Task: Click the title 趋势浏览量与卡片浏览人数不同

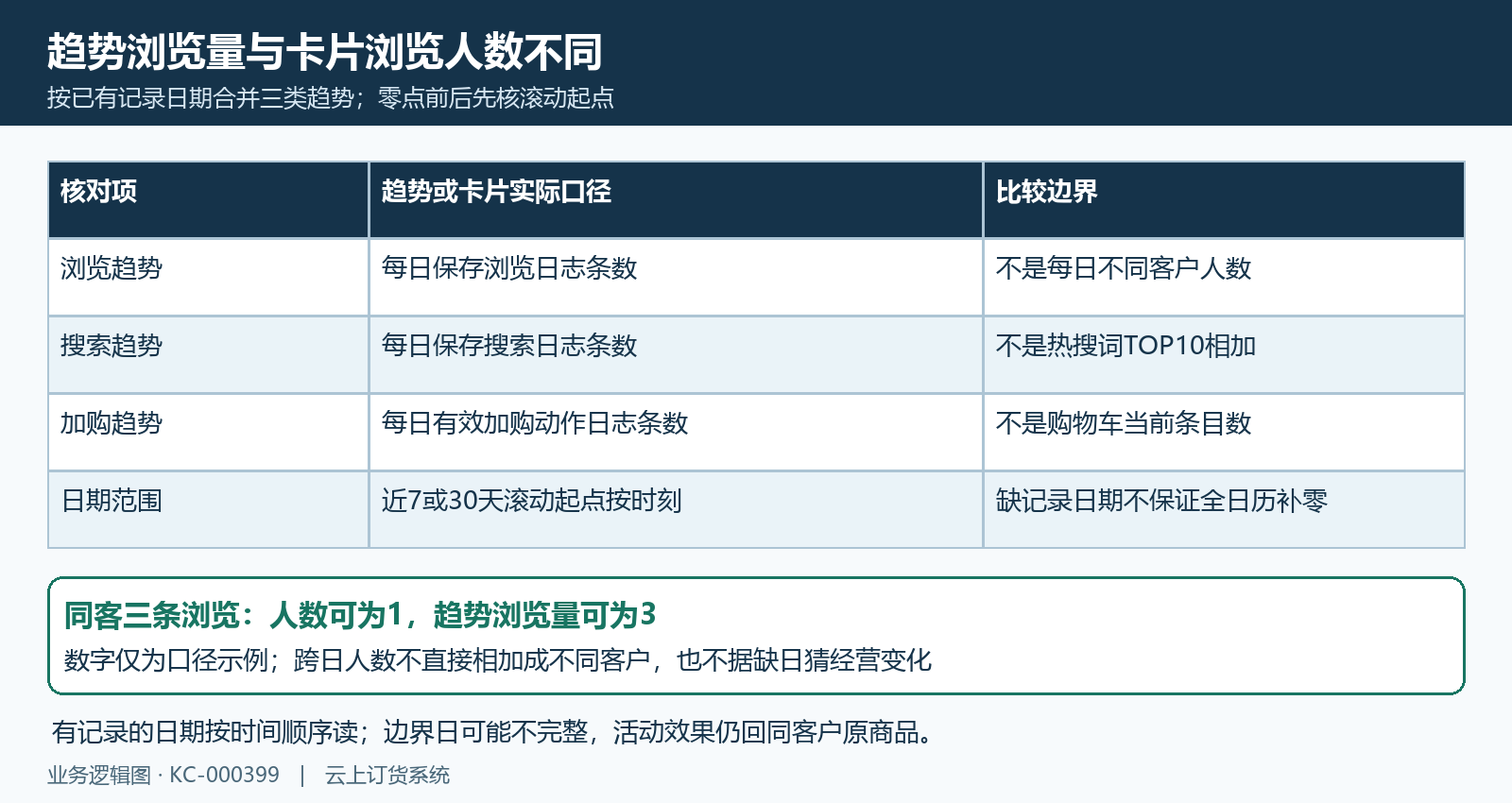Action: [x=325, y=52]
